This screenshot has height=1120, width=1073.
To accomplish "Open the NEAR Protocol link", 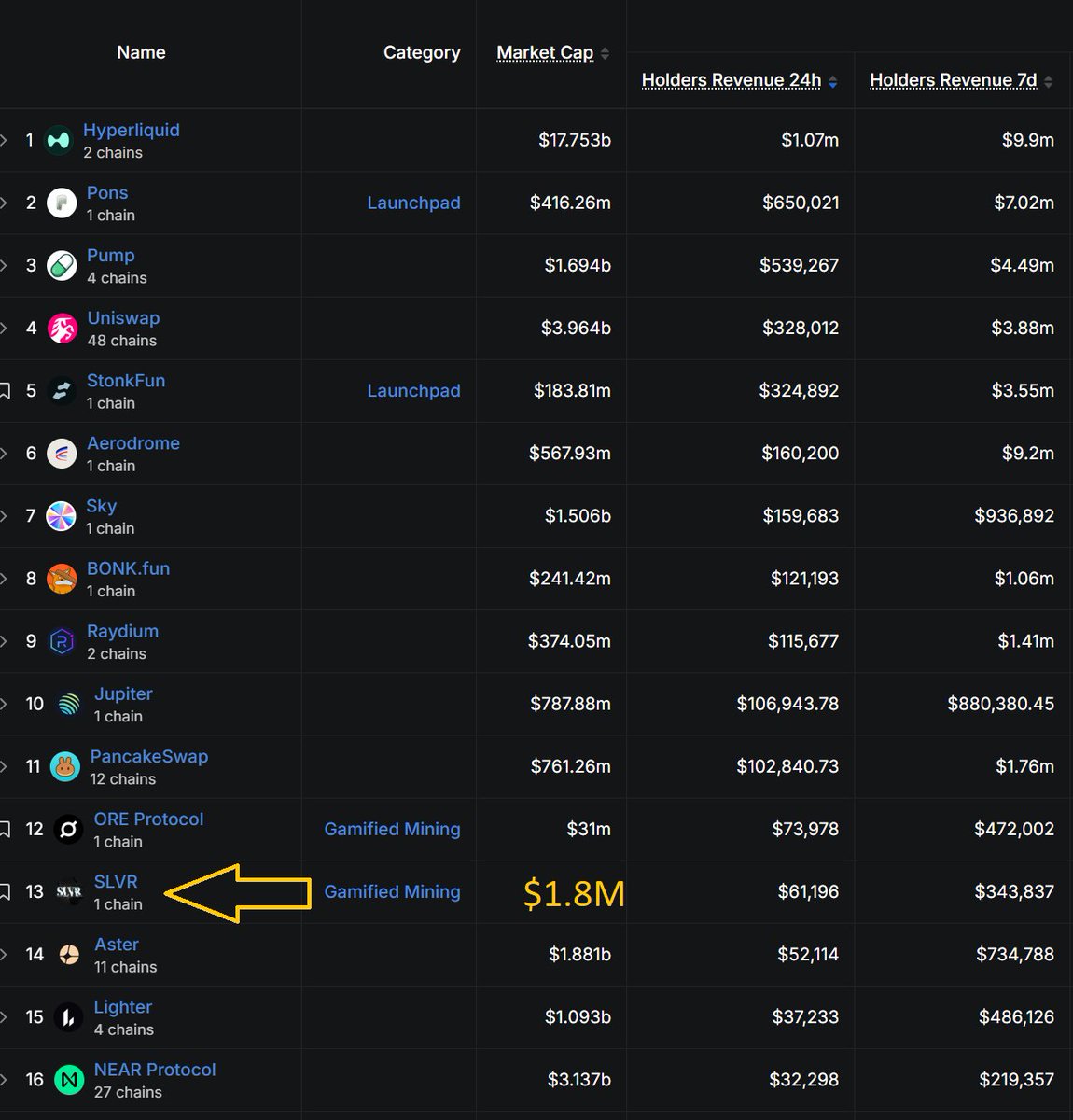I will [x=155, y=1070].
